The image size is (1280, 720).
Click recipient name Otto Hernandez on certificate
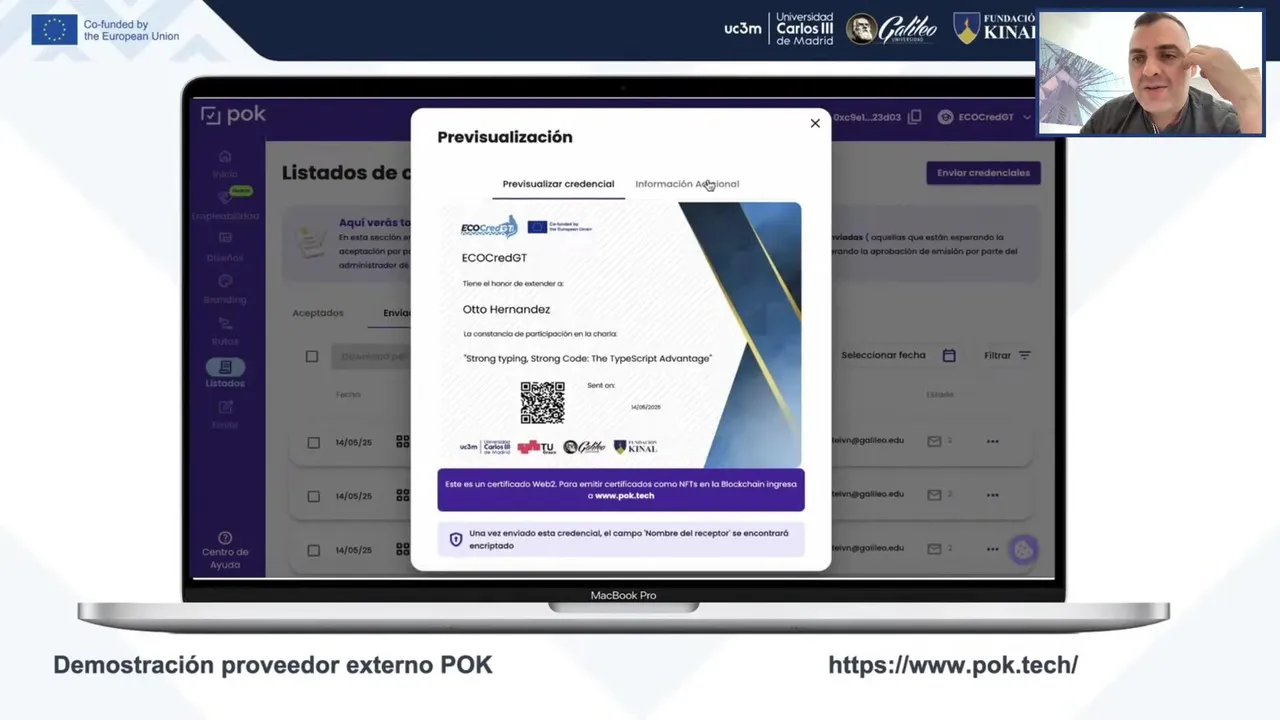[506, 310]
